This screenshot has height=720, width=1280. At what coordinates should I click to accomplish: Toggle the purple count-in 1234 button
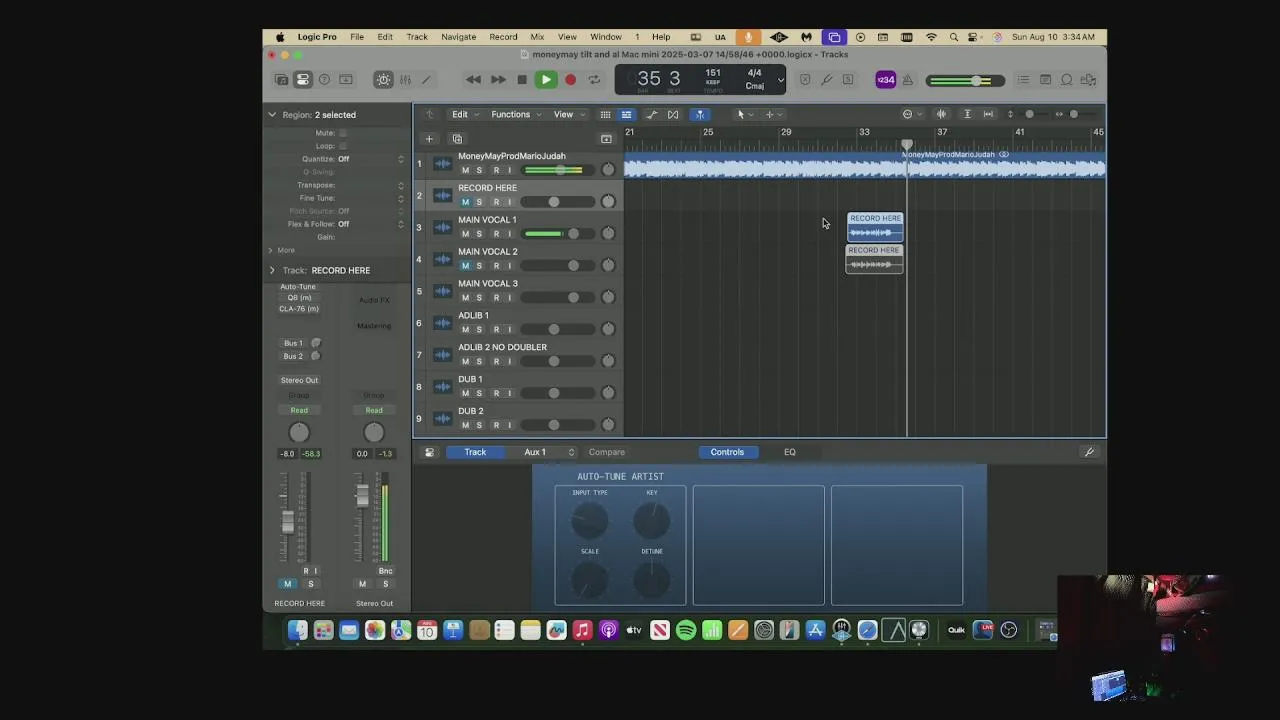pyautogui.click(x=885, y=80)
